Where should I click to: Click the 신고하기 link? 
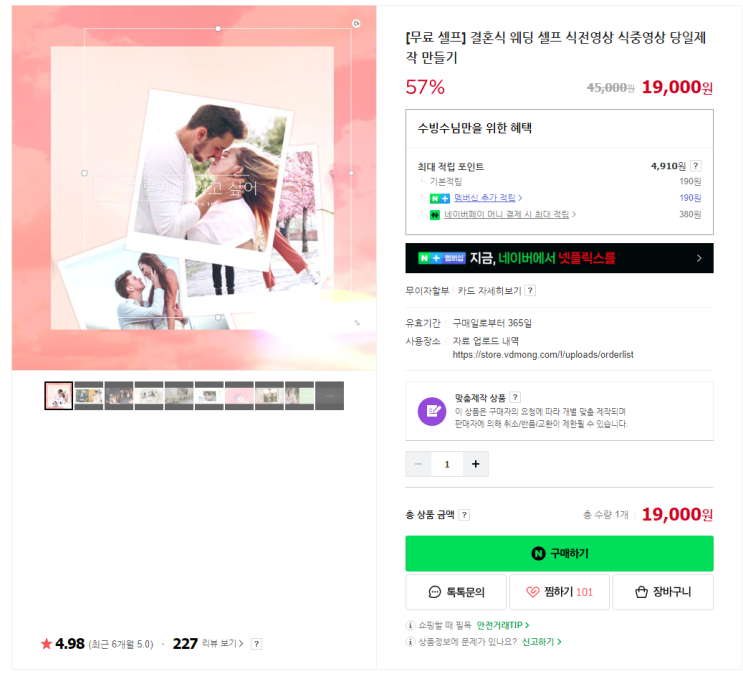(541, 642)
